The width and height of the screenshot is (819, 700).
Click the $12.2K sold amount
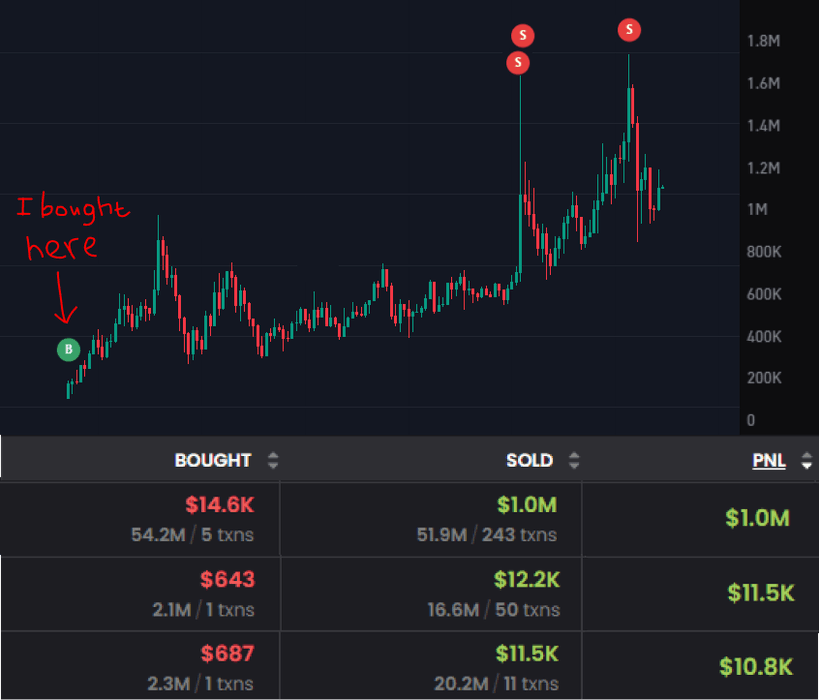click(x=525, y=580)
